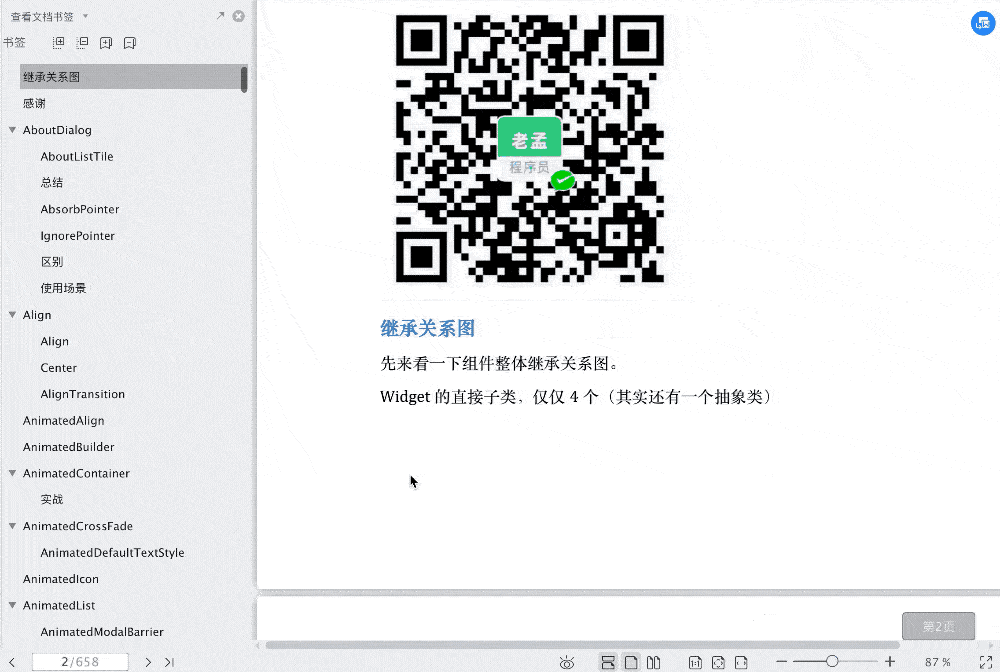
Task: Open the 感谢 bookmark
Action: [34, 103]
